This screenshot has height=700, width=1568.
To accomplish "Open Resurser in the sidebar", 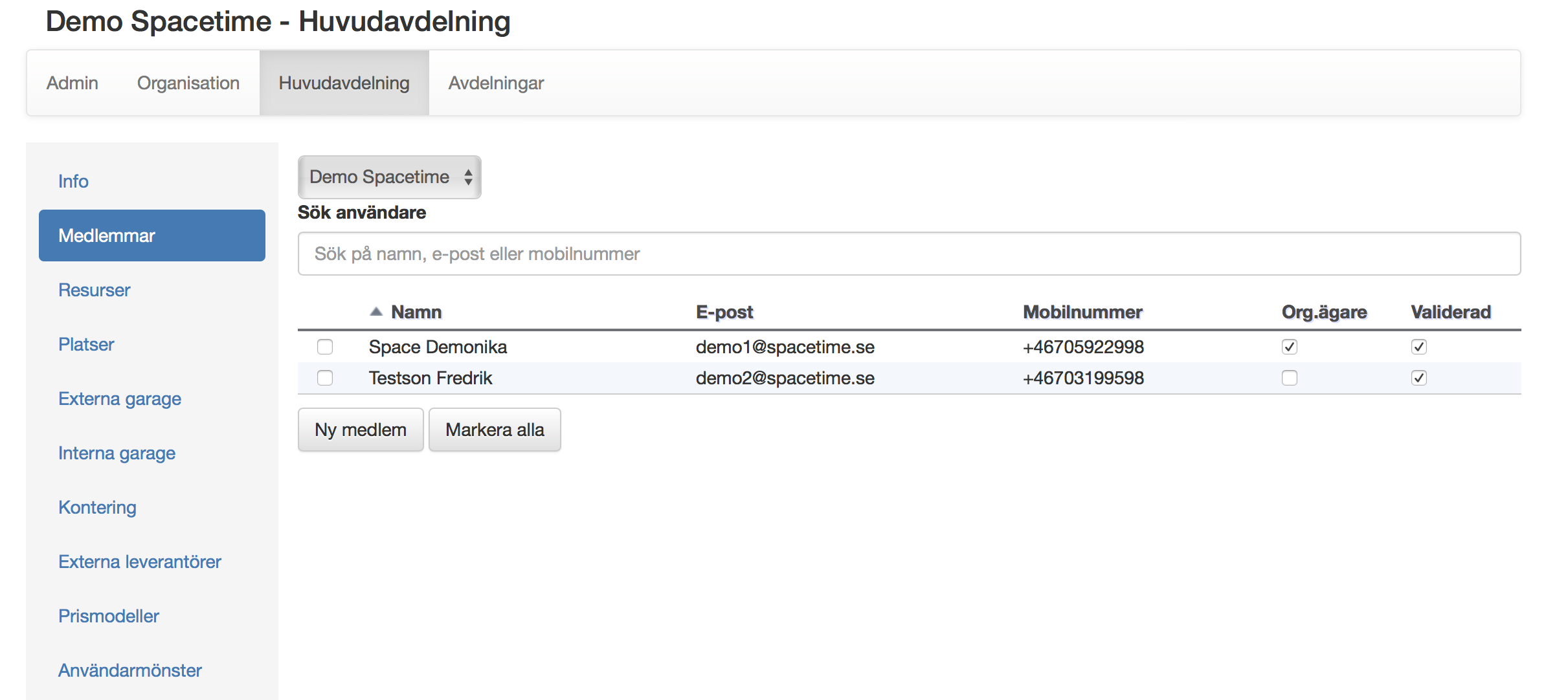I will point(95,290).
